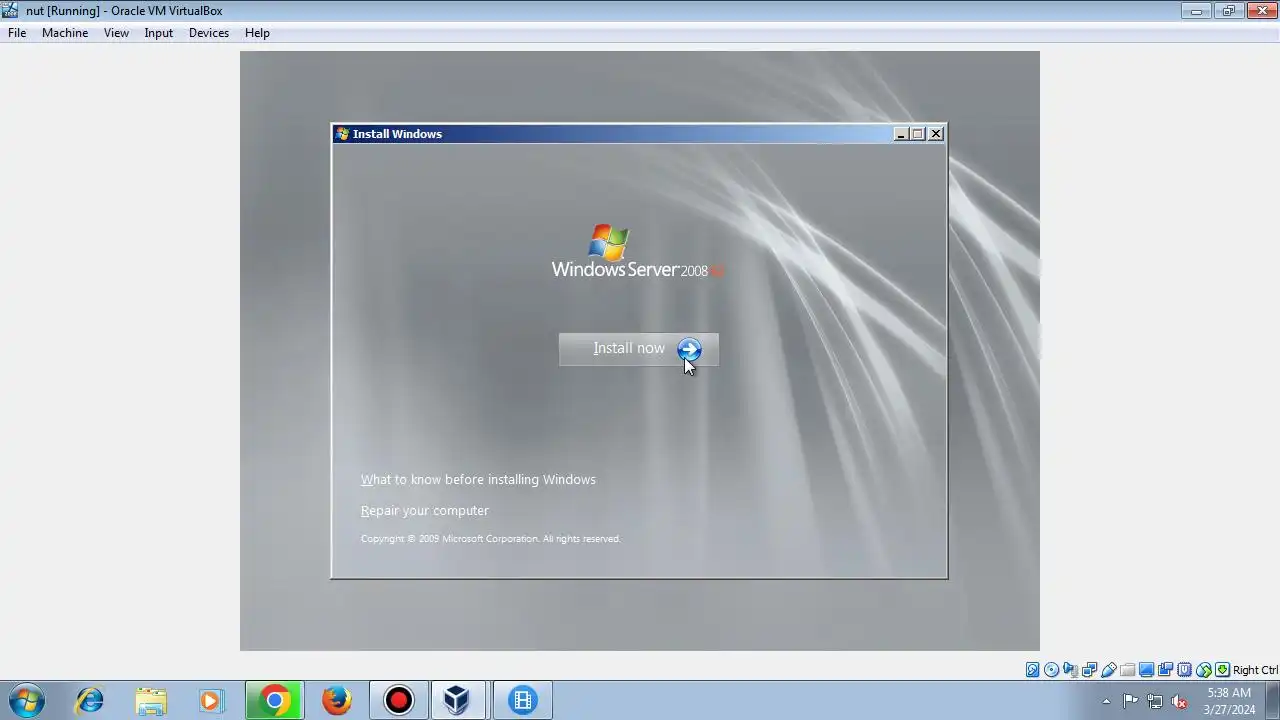Click the VirtualBox window title bar icon
The height and width of the screenshot is (720, 1280).
coord(11,10)
